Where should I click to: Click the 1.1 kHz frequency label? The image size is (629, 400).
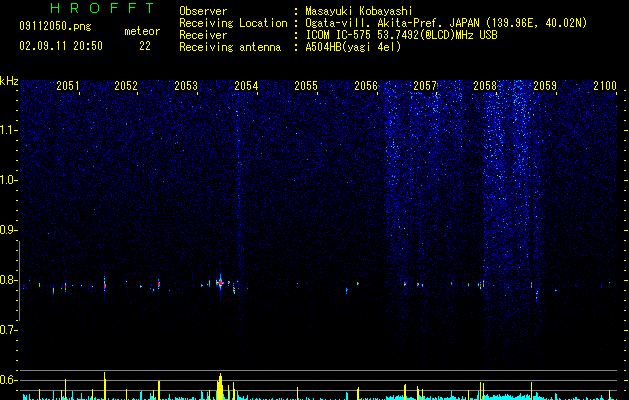click(x=9, y=130)
